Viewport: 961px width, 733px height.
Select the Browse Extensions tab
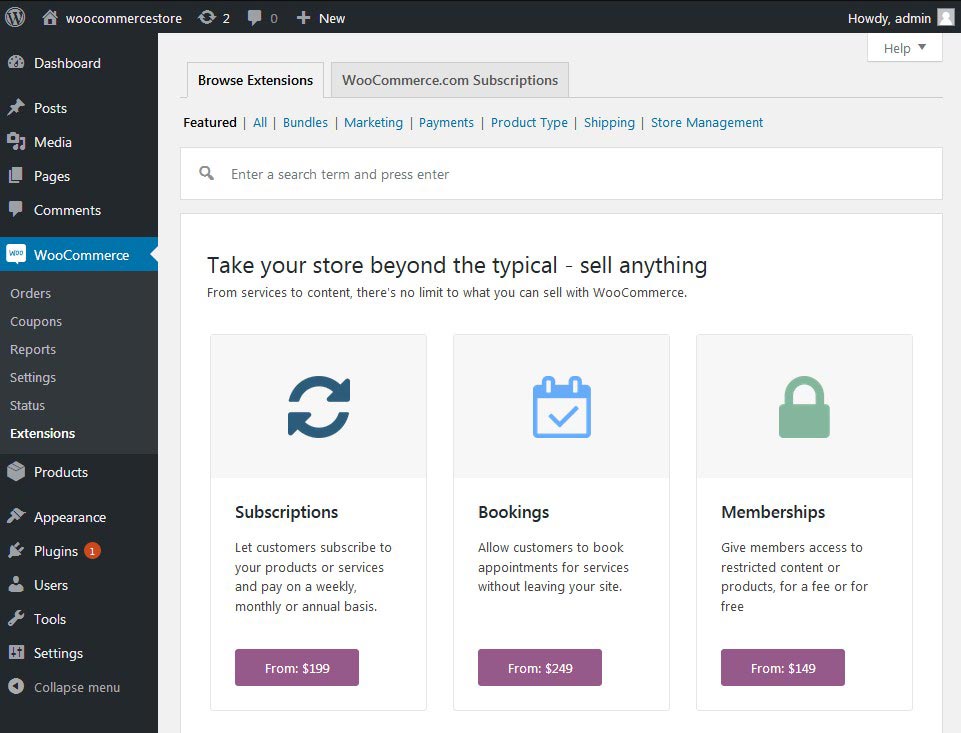254,79
